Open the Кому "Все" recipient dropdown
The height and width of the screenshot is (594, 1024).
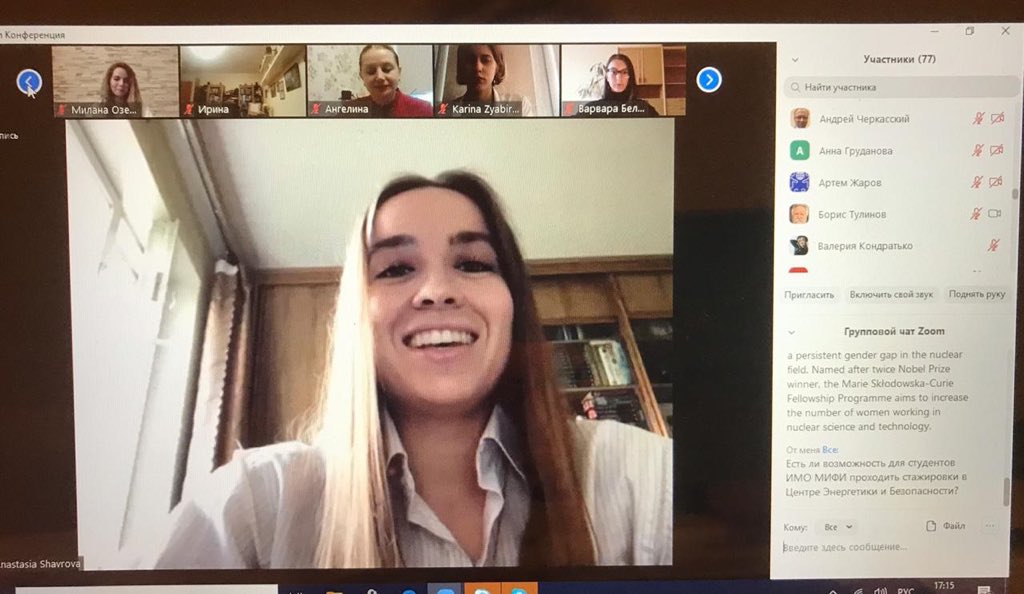tap(838, 526)
